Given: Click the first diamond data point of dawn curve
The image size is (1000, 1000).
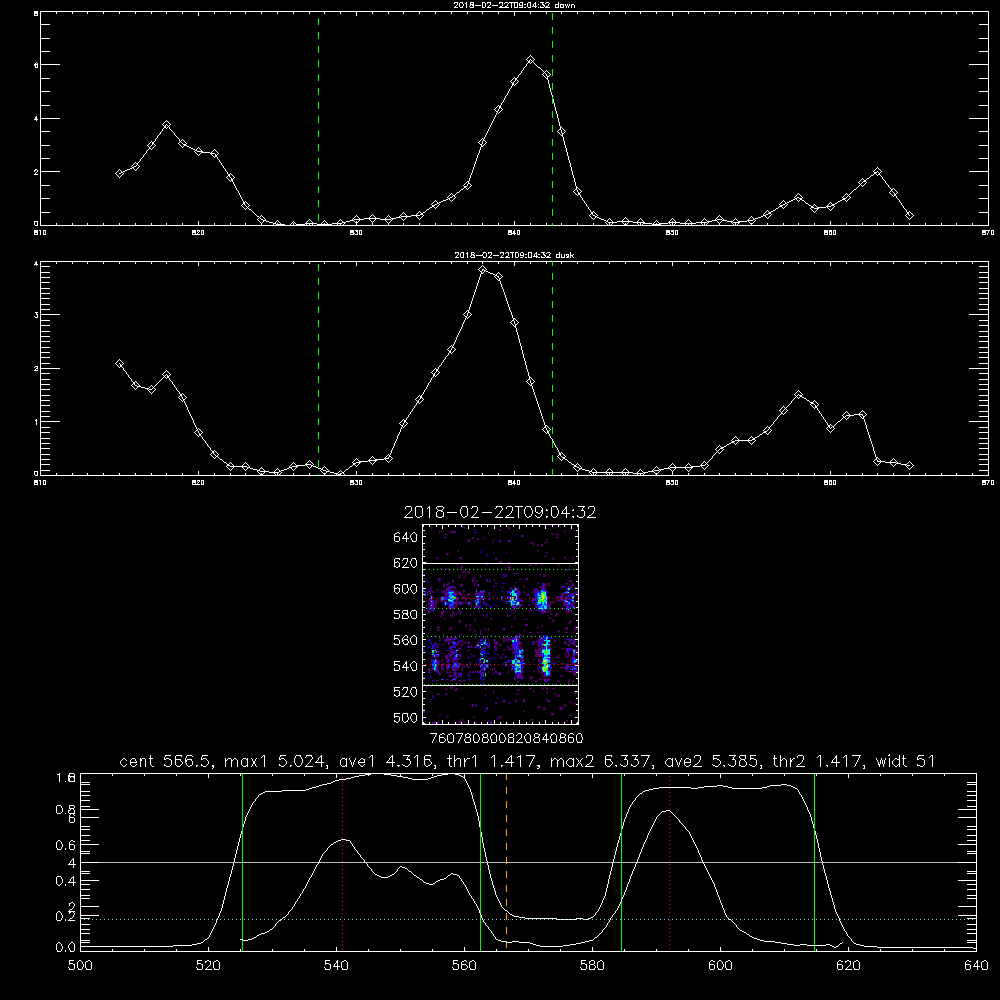Looking at the screenshot, I should [119, 173].
